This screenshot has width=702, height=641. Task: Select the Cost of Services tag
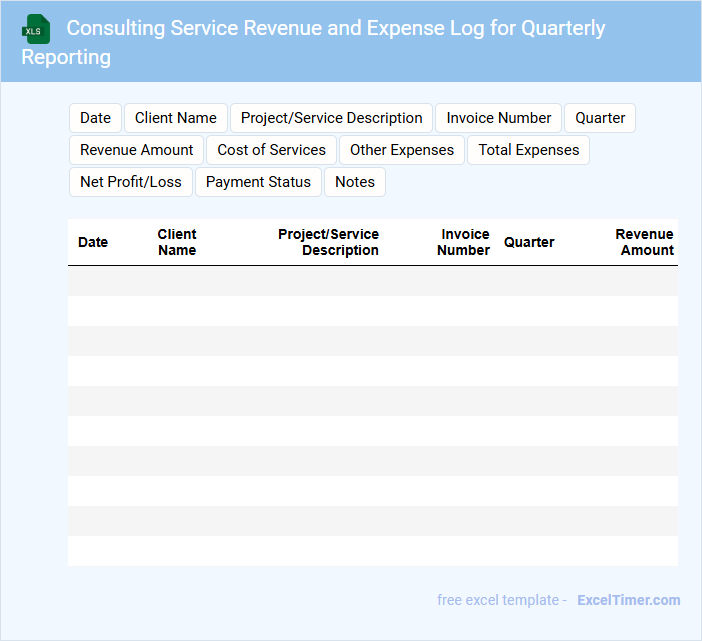271,150
